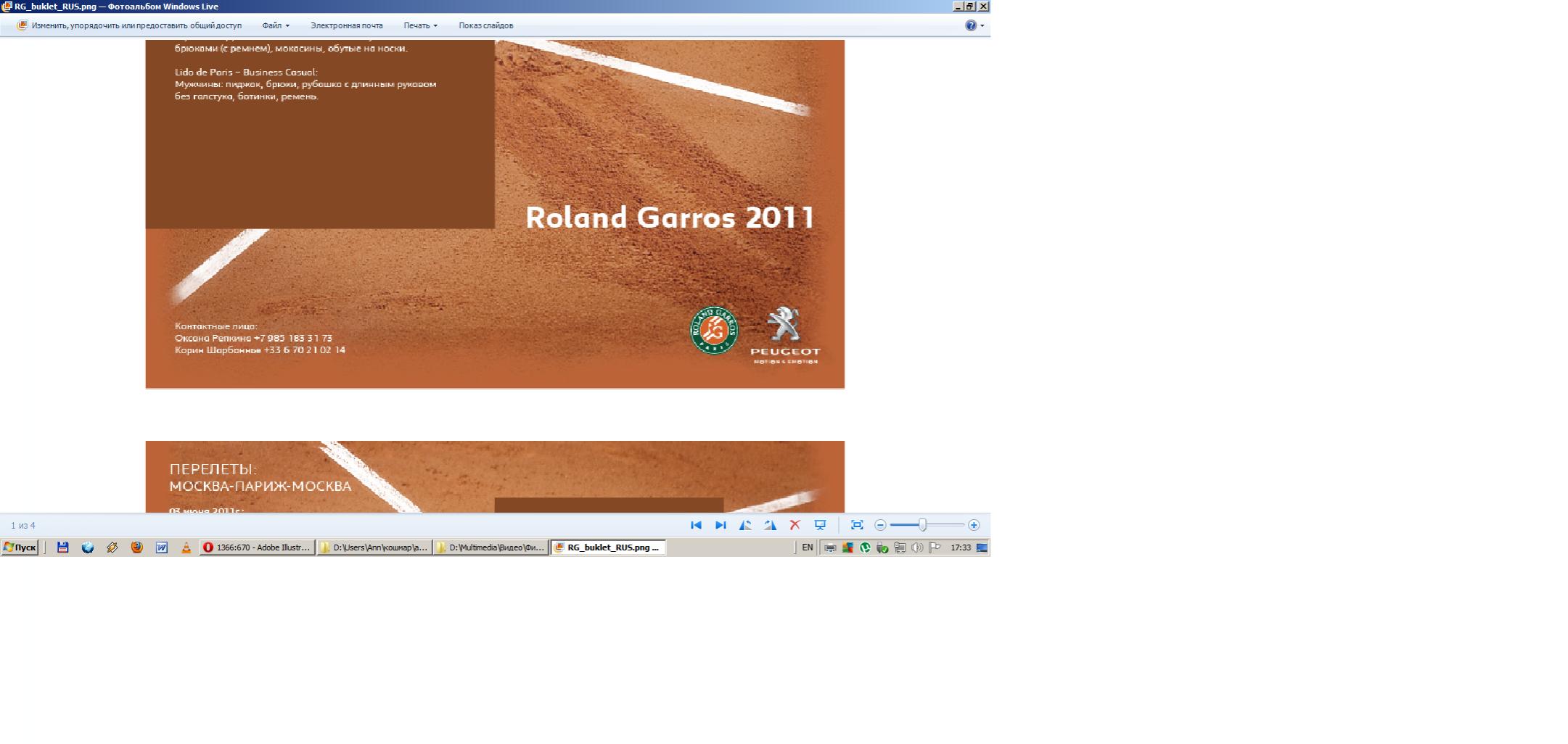Image resolution: width=1568 pixels, height=744 pixels.
Task: Click Показ слайдов in the toolbar
Action: [485, 25]
